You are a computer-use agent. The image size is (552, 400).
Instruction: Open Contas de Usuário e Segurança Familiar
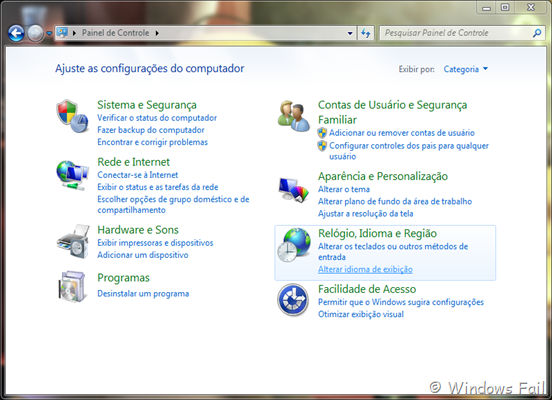coord(393,112)
